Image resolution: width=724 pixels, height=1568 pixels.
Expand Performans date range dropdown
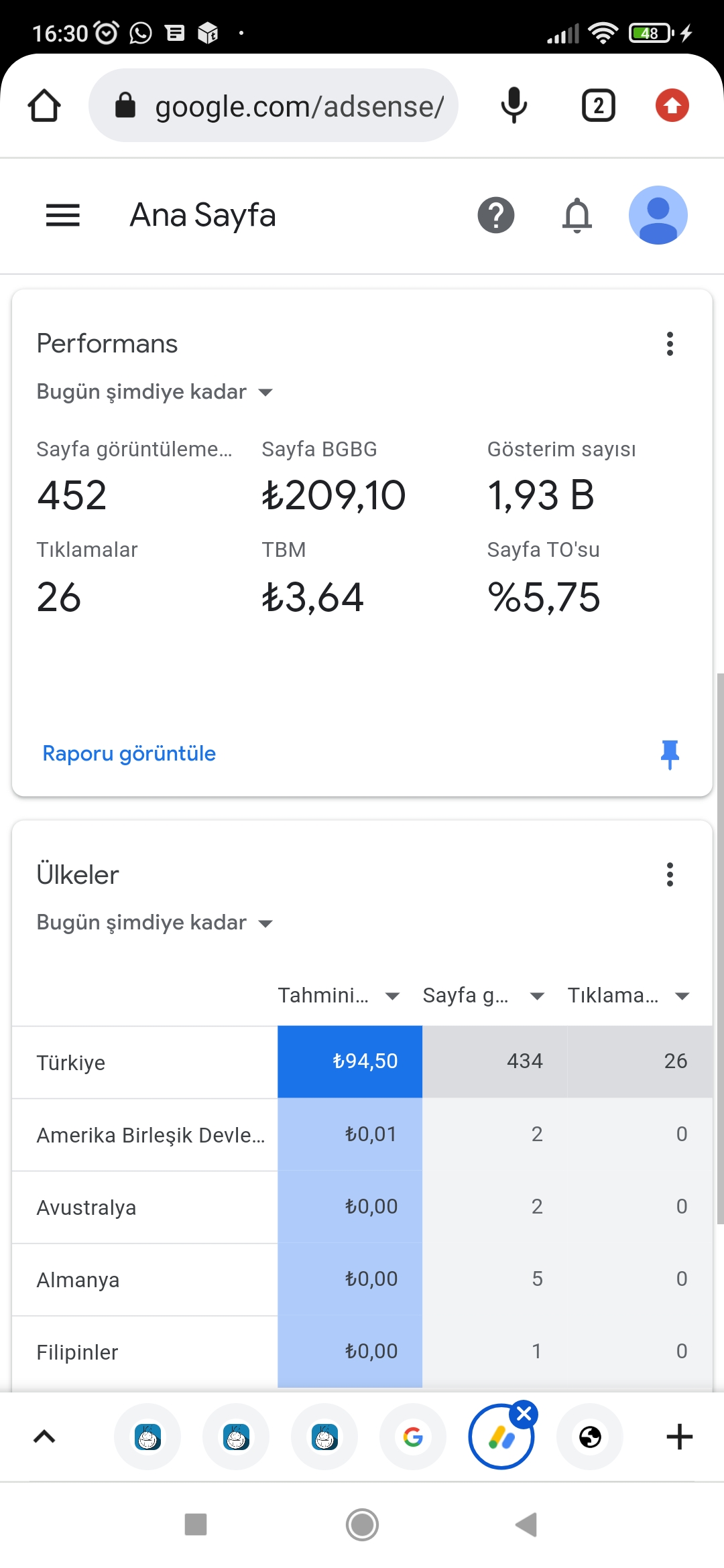pos(155,392)
